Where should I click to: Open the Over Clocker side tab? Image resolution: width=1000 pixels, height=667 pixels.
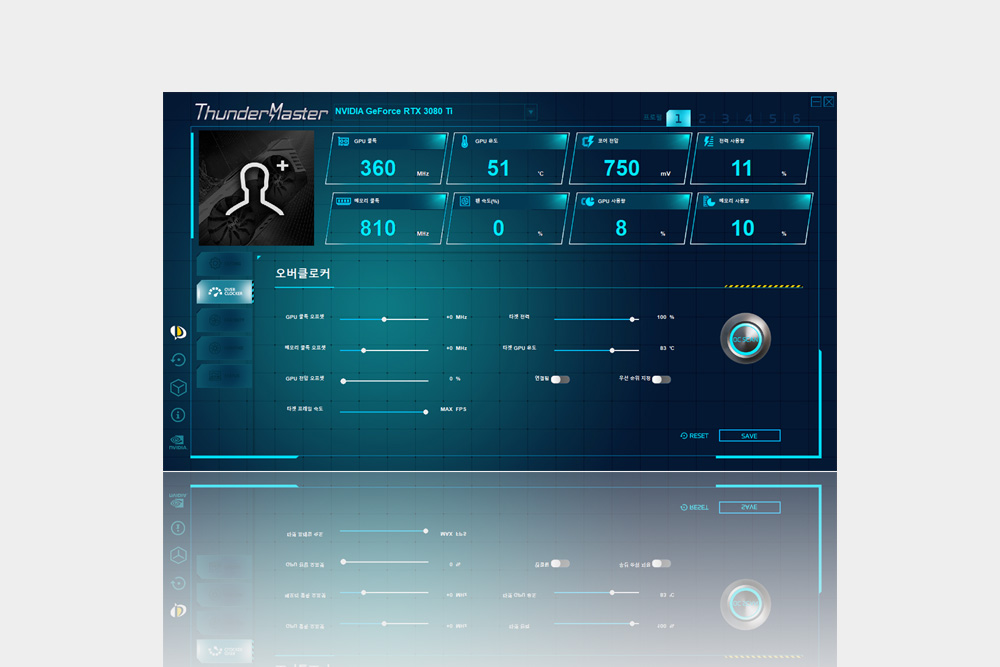pos(225,292)
